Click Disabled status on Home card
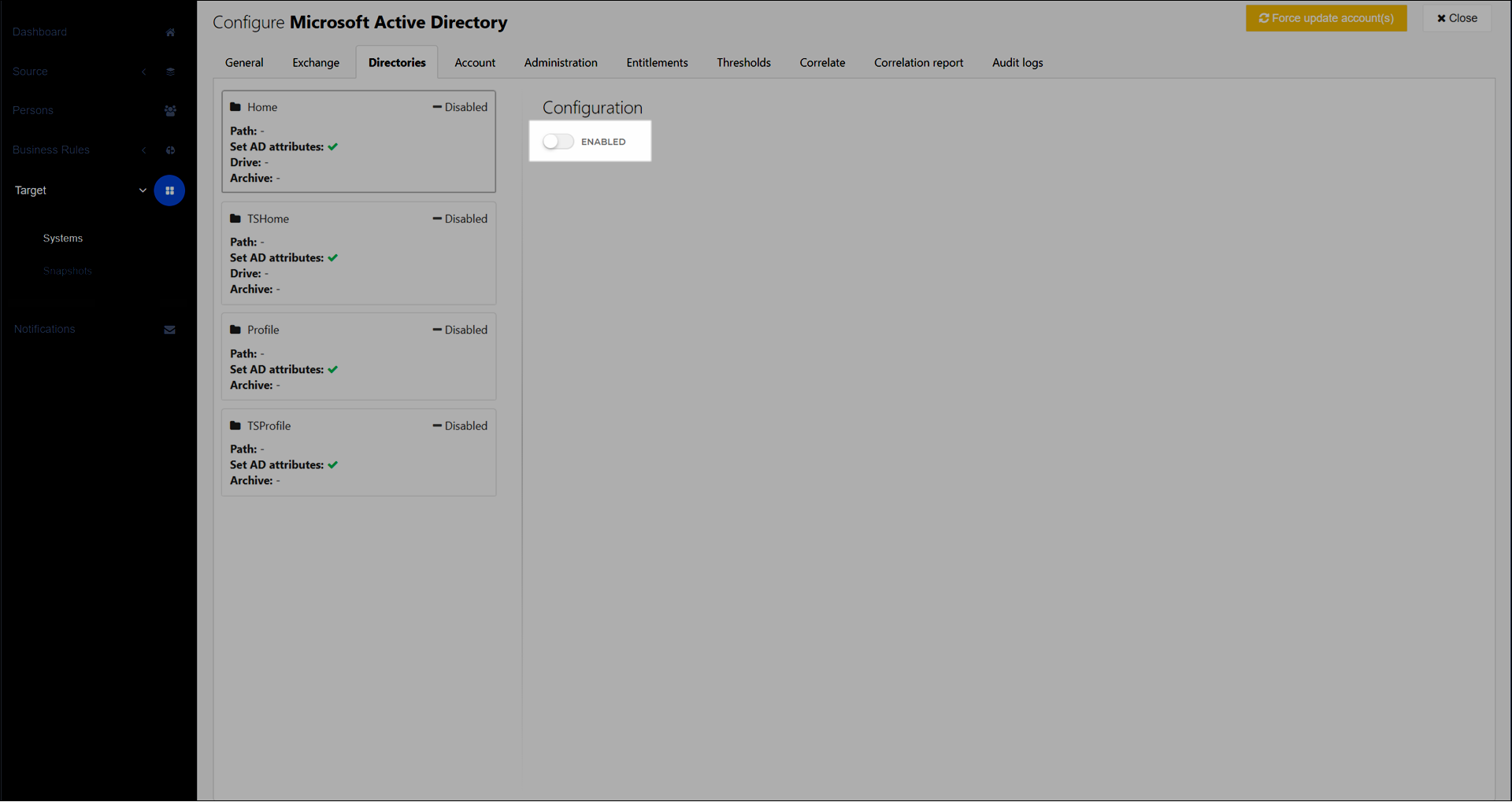This screenshot has width=1512, height=802. pos(460,107)
